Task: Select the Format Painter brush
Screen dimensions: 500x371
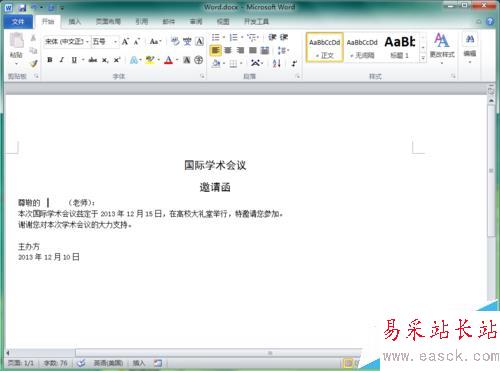Action: coord(33,63)
